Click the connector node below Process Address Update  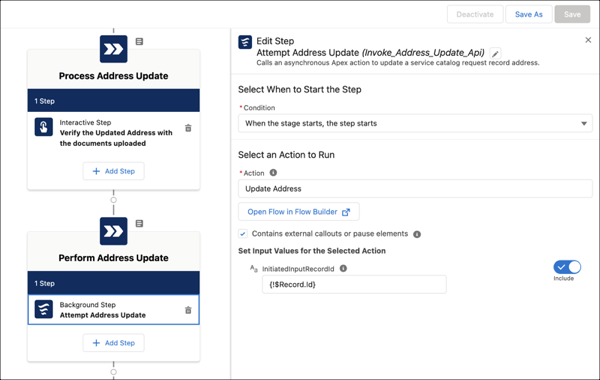point(113,200)
